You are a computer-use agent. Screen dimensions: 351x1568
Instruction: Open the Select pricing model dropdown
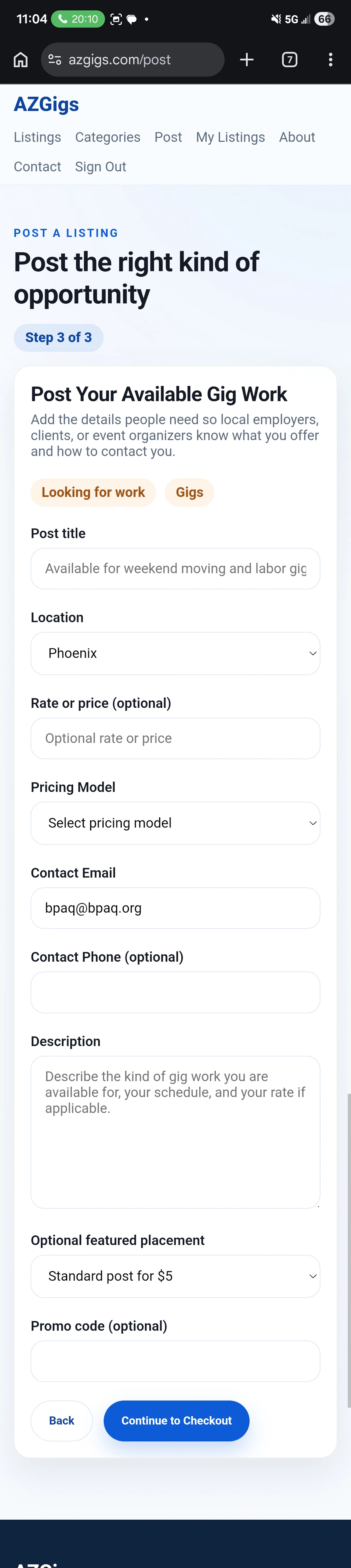tap(175, 823)
